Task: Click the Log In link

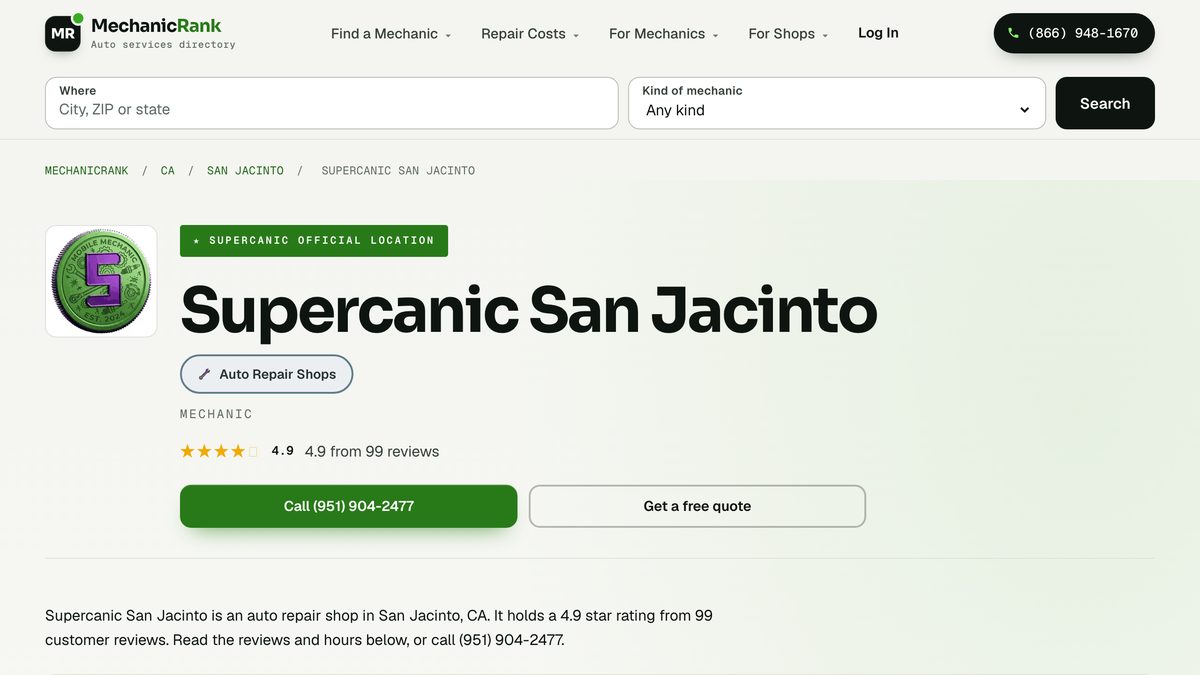Action: point(878,33)
